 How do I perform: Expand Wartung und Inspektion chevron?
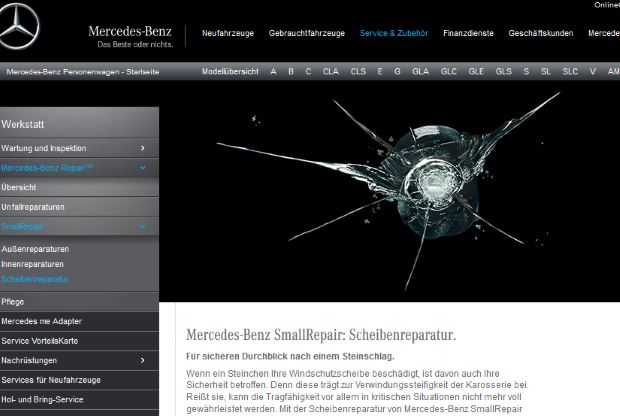[143, 148]
